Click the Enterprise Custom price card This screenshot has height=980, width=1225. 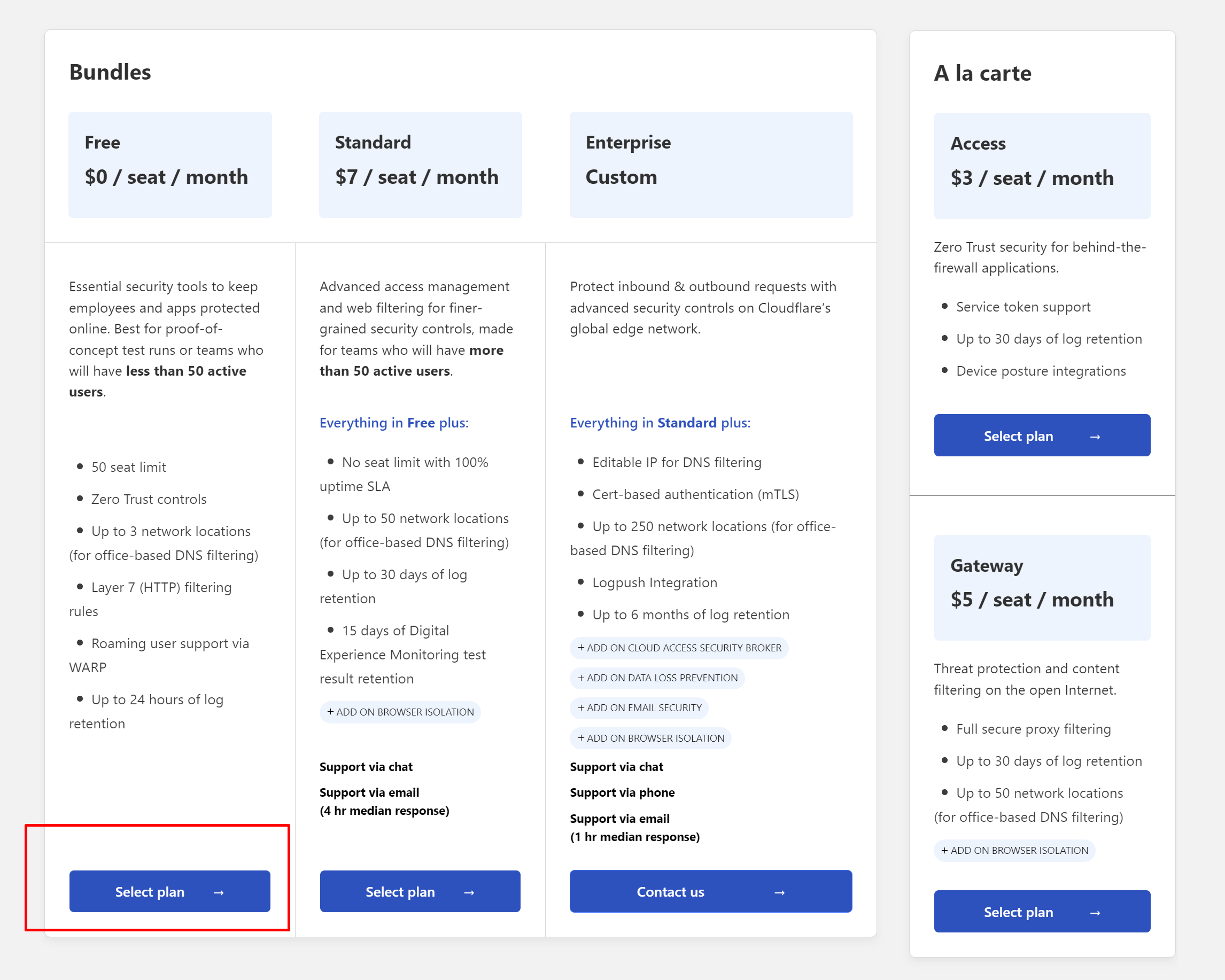click(x=711, y=165)
